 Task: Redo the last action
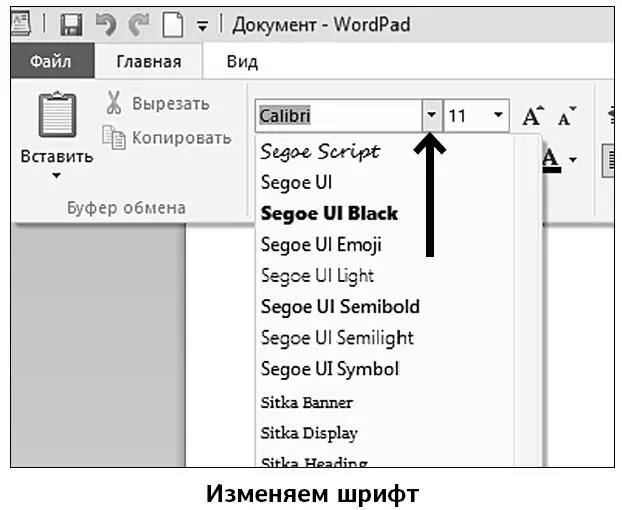(x=139, y=25)
